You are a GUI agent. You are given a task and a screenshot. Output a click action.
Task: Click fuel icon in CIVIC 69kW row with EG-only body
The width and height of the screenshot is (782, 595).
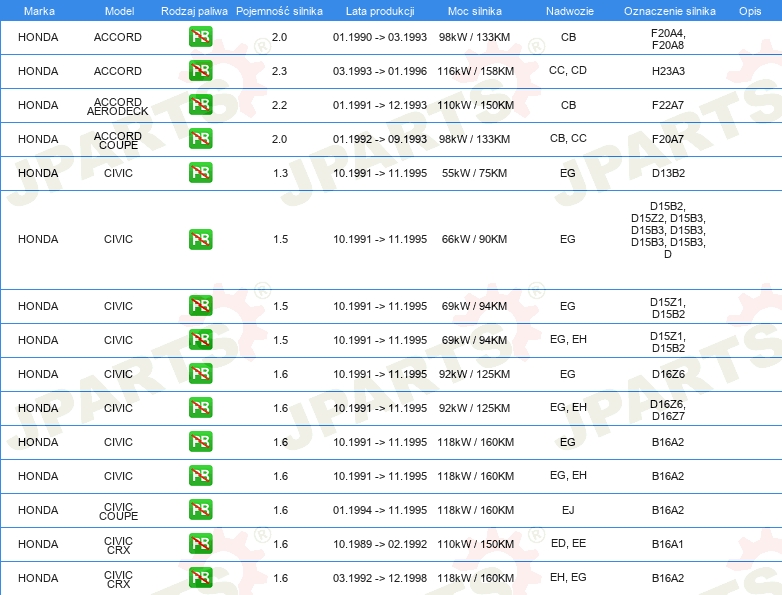(200, 306)
